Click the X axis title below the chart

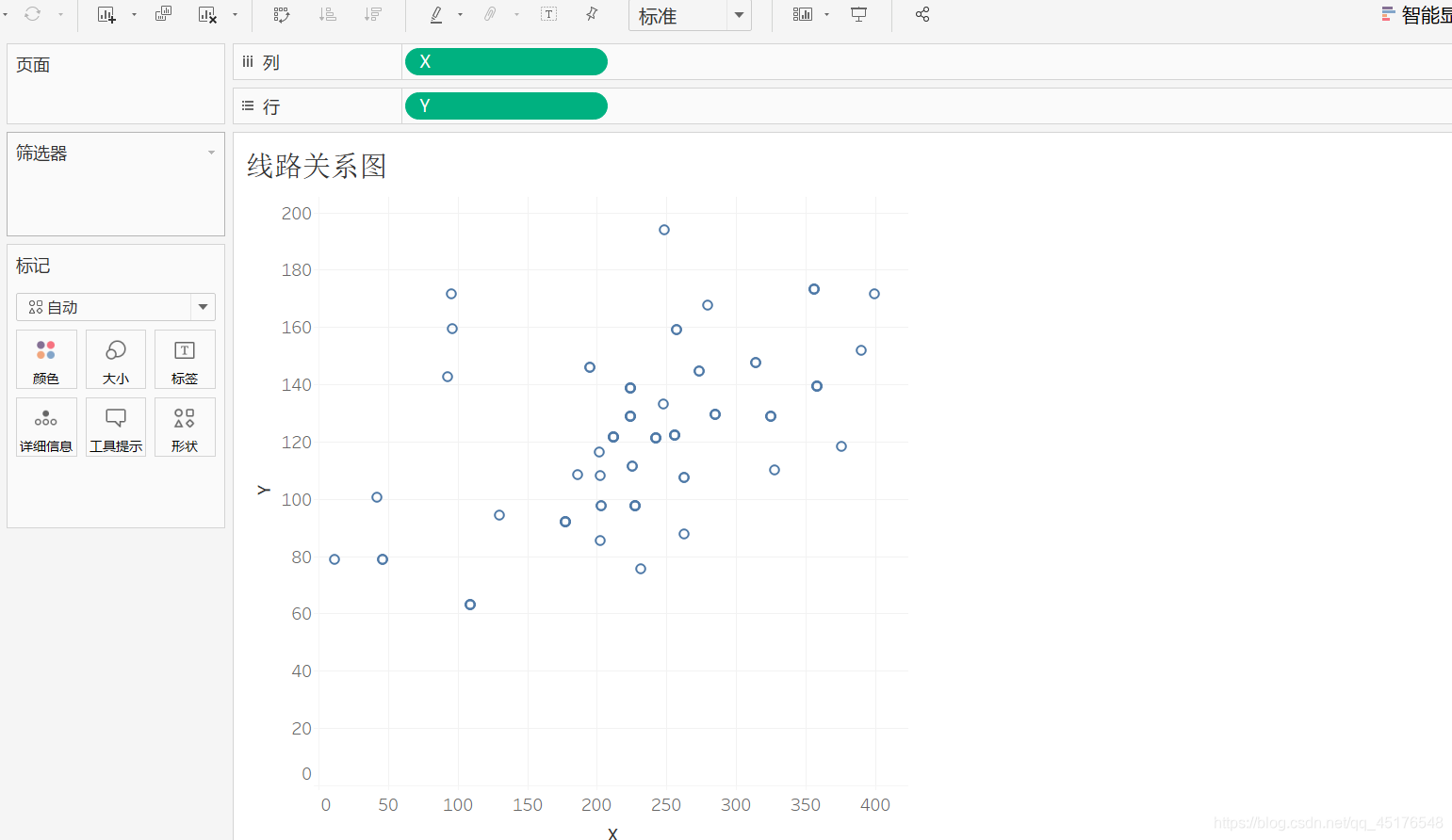click(612, 832)
